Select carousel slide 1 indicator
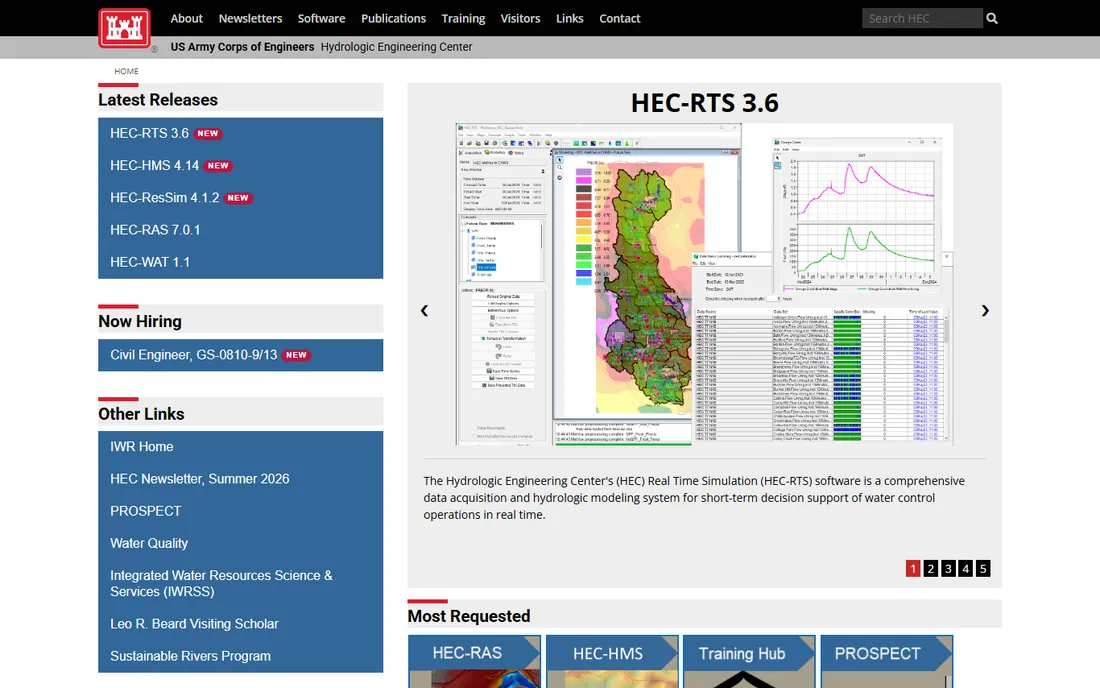Viewport: 1100px width, 688px height. (x=913, y=569)
